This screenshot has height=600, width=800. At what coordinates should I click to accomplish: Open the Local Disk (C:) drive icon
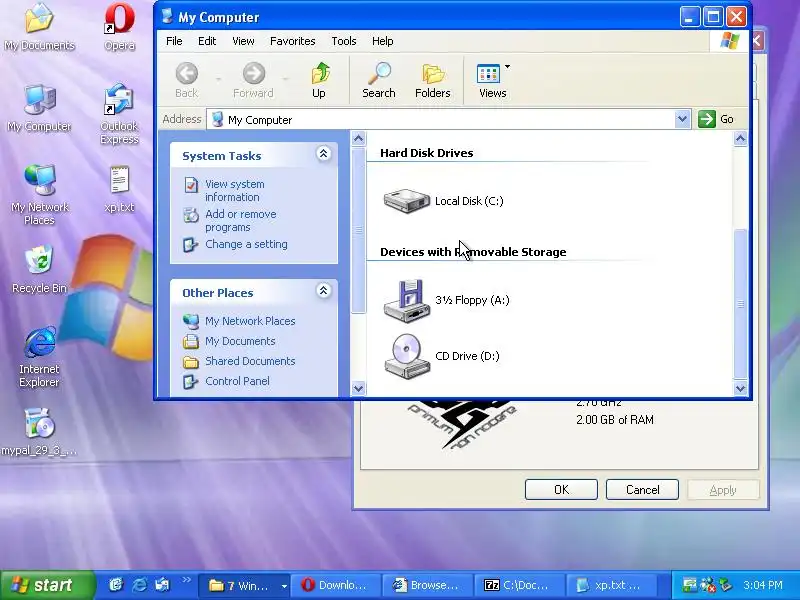pyautogui.click(x=407, y=201)
